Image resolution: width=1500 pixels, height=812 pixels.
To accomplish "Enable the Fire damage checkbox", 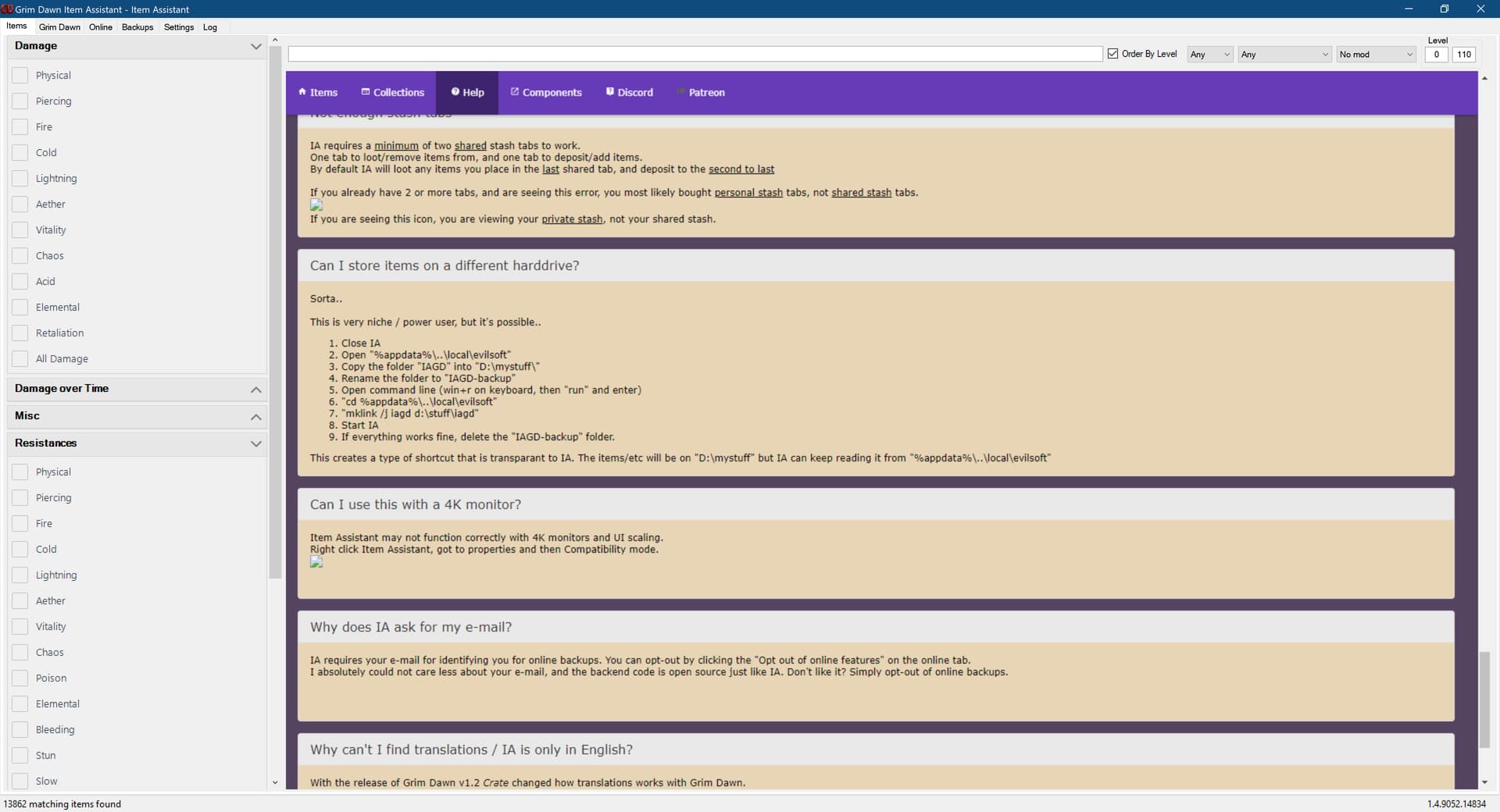I will click(x=20, y=127).
